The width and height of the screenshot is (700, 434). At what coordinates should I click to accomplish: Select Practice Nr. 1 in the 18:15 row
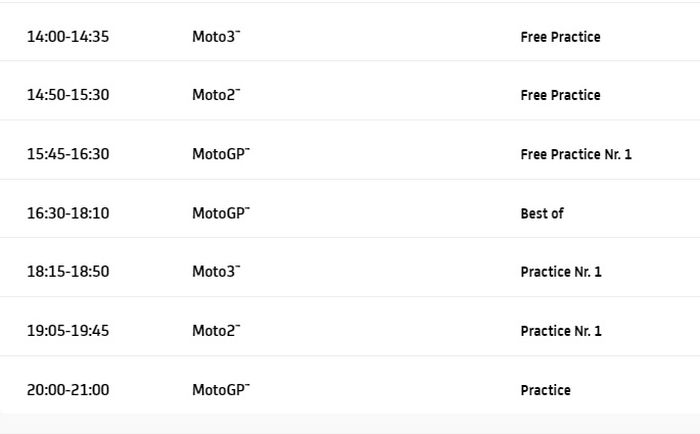tap(561, 272)
